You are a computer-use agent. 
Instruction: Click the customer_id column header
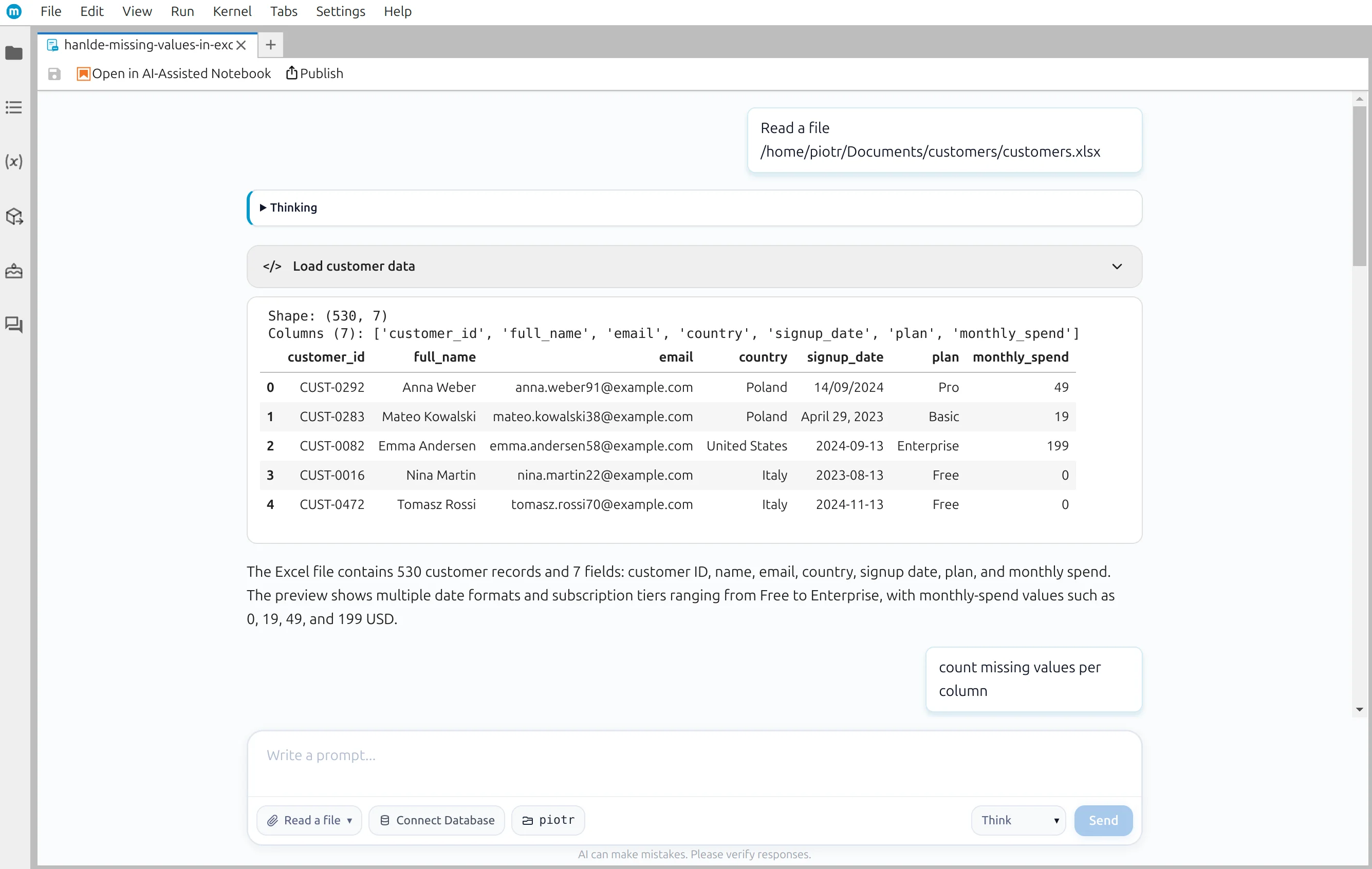[x=326, y=357]
